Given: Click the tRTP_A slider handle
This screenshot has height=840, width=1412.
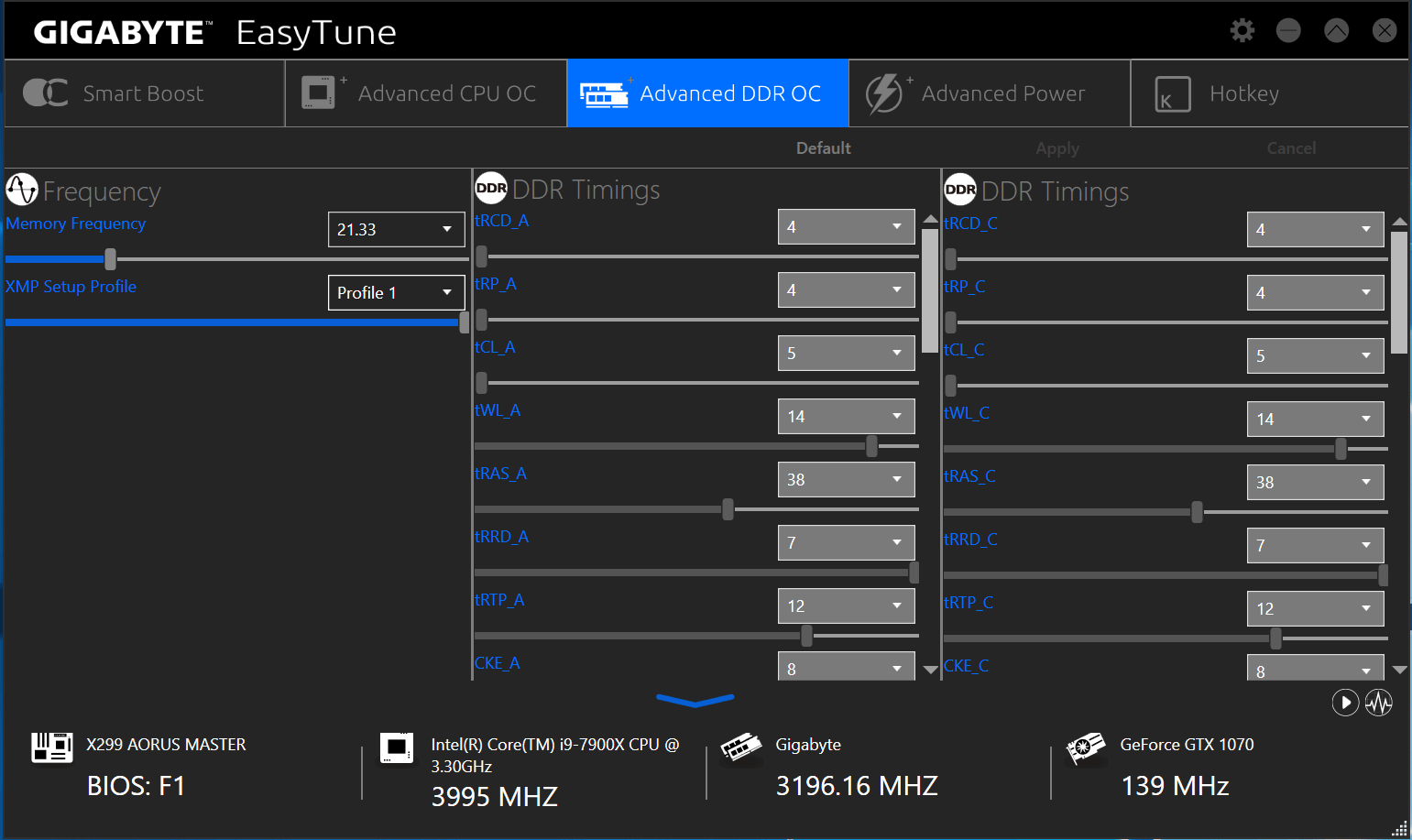Looking at the screenshot, I should pos(806,635).
